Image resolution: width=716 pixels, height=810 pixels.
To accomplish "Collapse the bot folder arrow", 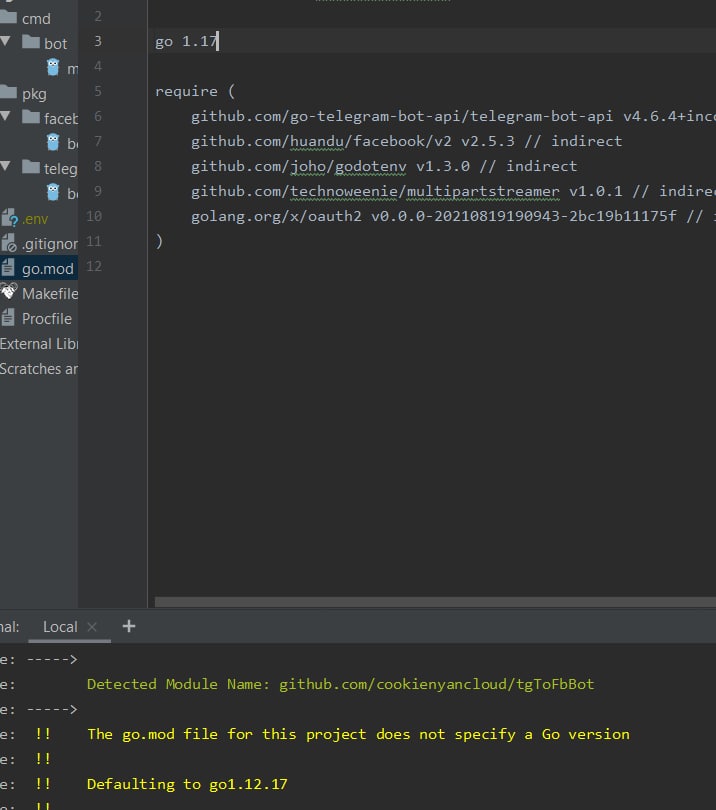I will click(x=6, y=41).
